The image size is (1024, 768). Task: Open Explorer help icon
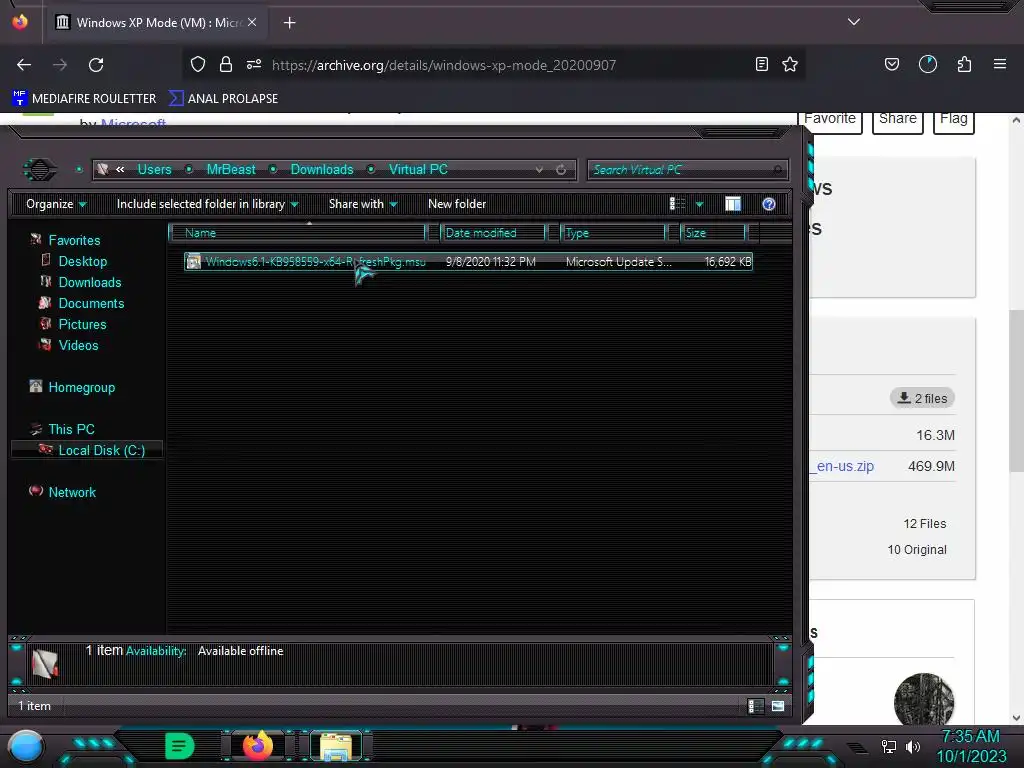769,204
